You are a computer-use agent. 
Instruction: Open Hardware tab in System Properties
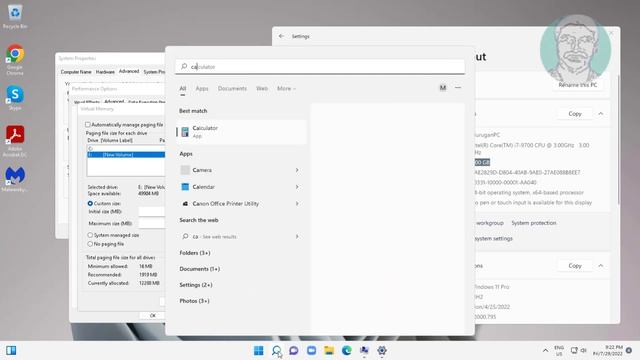coord(105,72)
